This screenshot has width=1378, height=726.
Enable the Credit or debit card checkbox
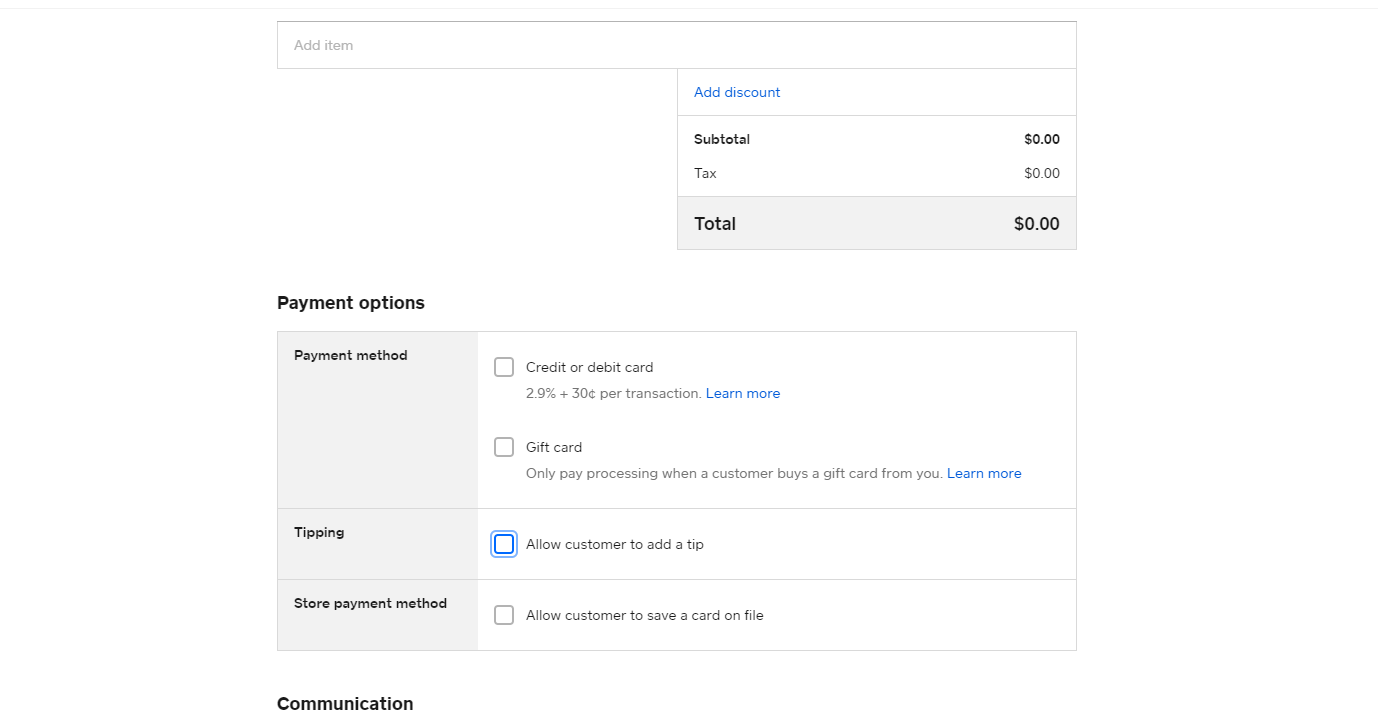504,367
